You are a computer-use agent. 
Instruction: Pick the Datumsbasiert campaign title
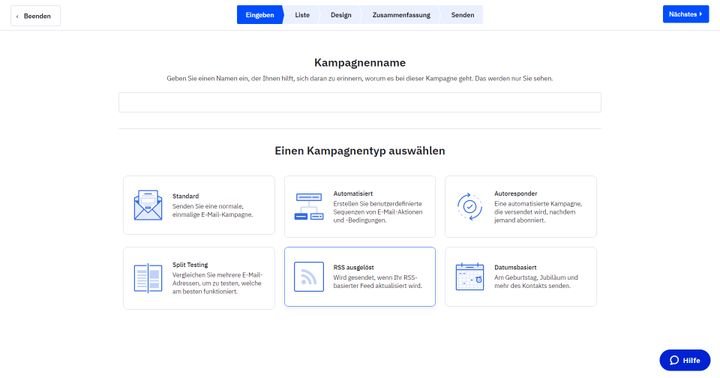(x=515, y=267)
